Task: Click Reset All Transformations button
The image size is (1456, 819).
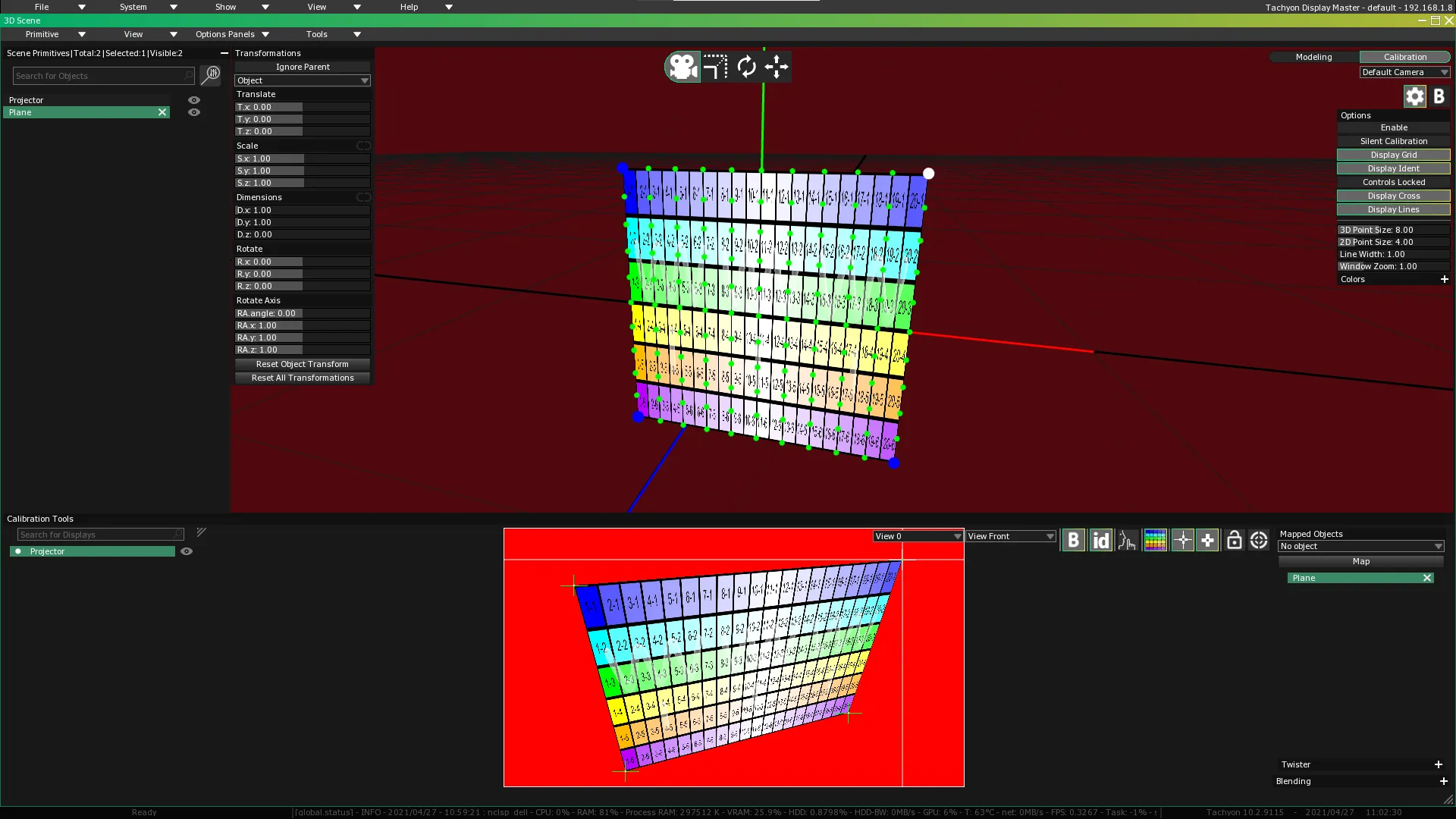Action: (x=302, y=378)
